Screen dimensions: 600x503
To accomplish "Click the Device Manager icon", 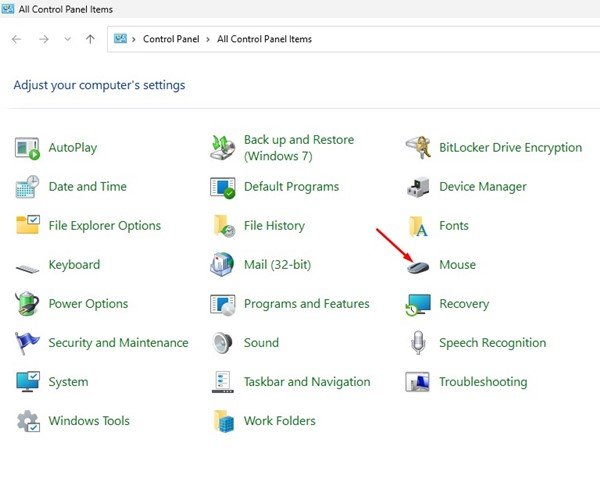I will pyautogui.click(x=418, y=187).
